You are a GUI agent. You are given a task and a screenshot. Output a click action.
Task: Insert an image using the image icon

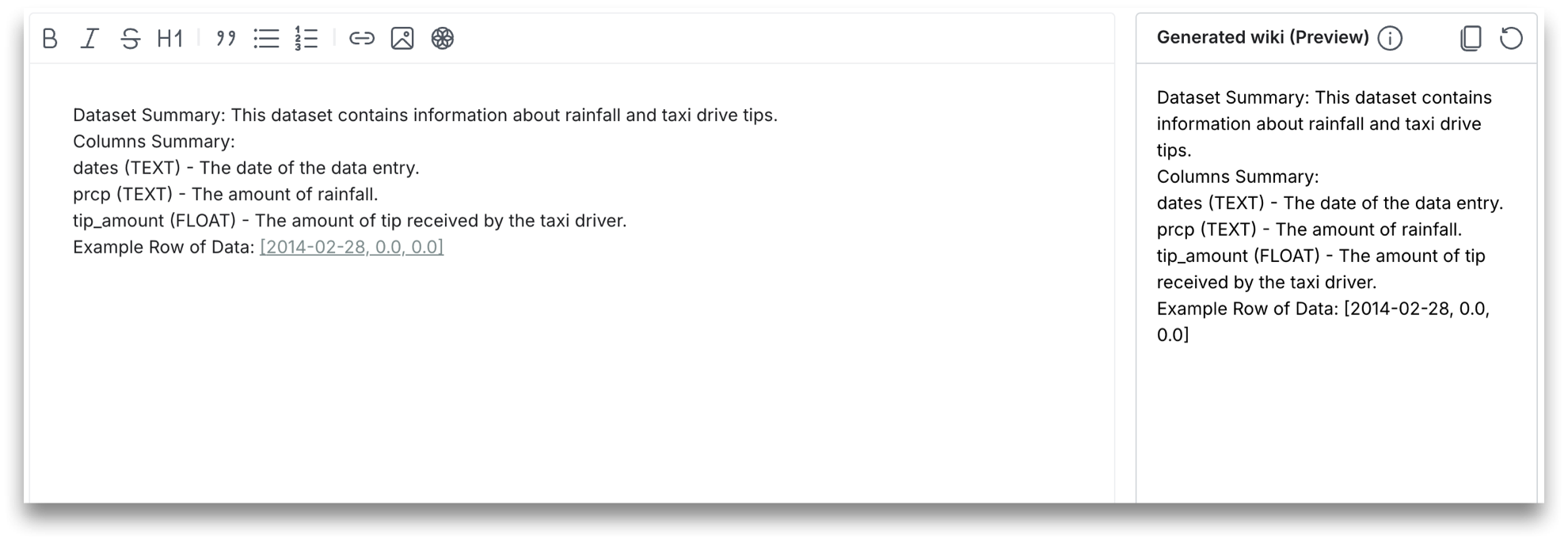click(402, 38)
